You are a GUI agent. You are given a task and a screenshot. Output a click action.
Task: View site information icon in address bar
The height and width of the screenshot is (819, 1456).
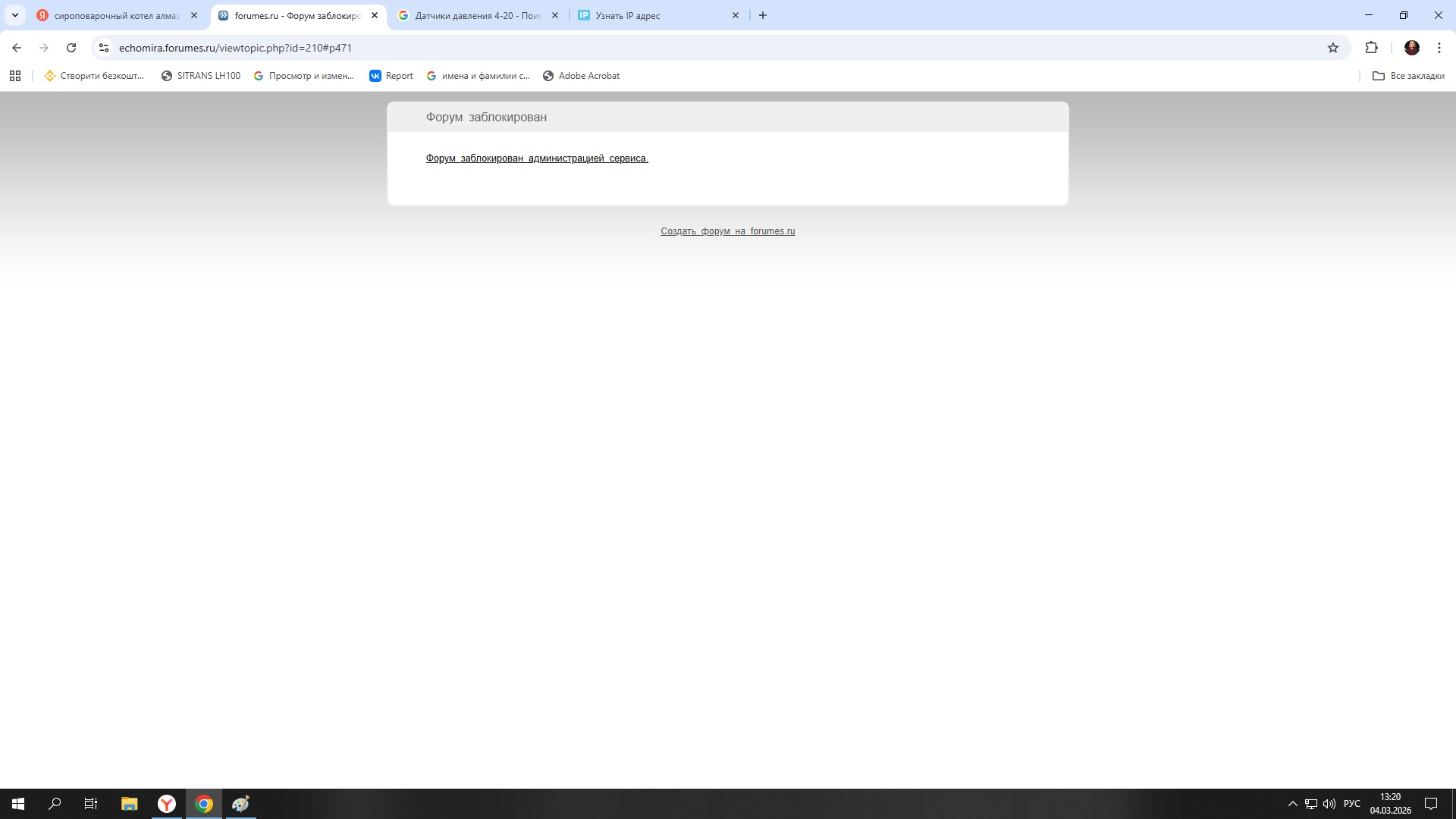click(x=104, y=48)
